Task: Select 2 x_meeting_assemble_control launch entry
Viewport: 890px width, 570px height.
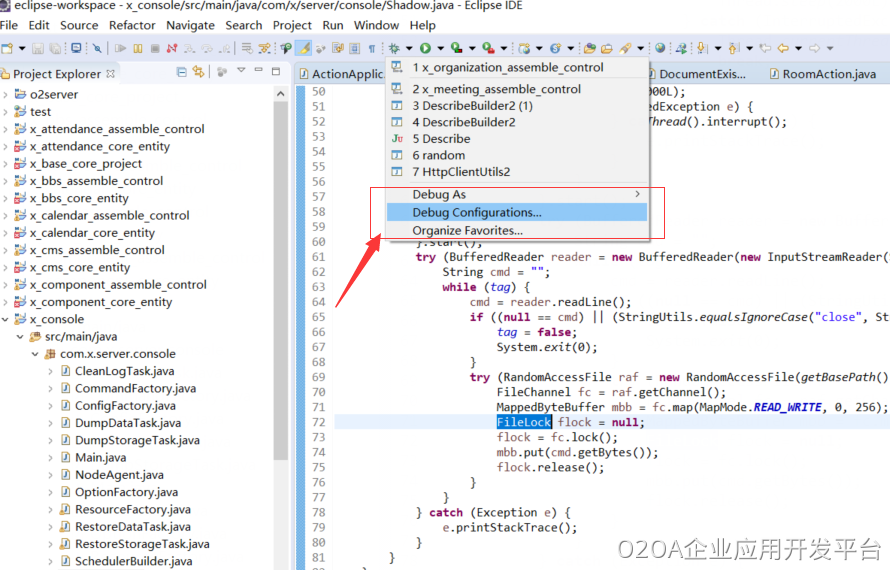Action: point(496,89)
